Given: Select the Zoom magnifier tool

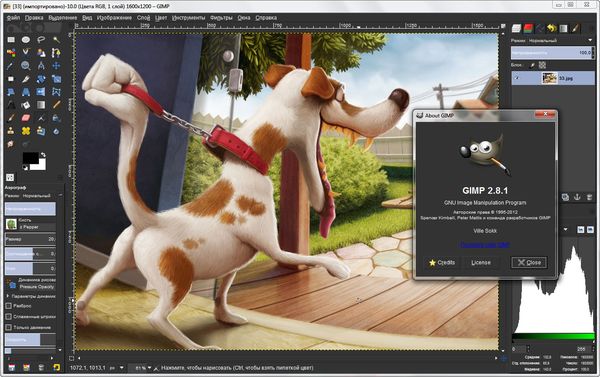Looking at the screenshot, I should pos(26,66).
